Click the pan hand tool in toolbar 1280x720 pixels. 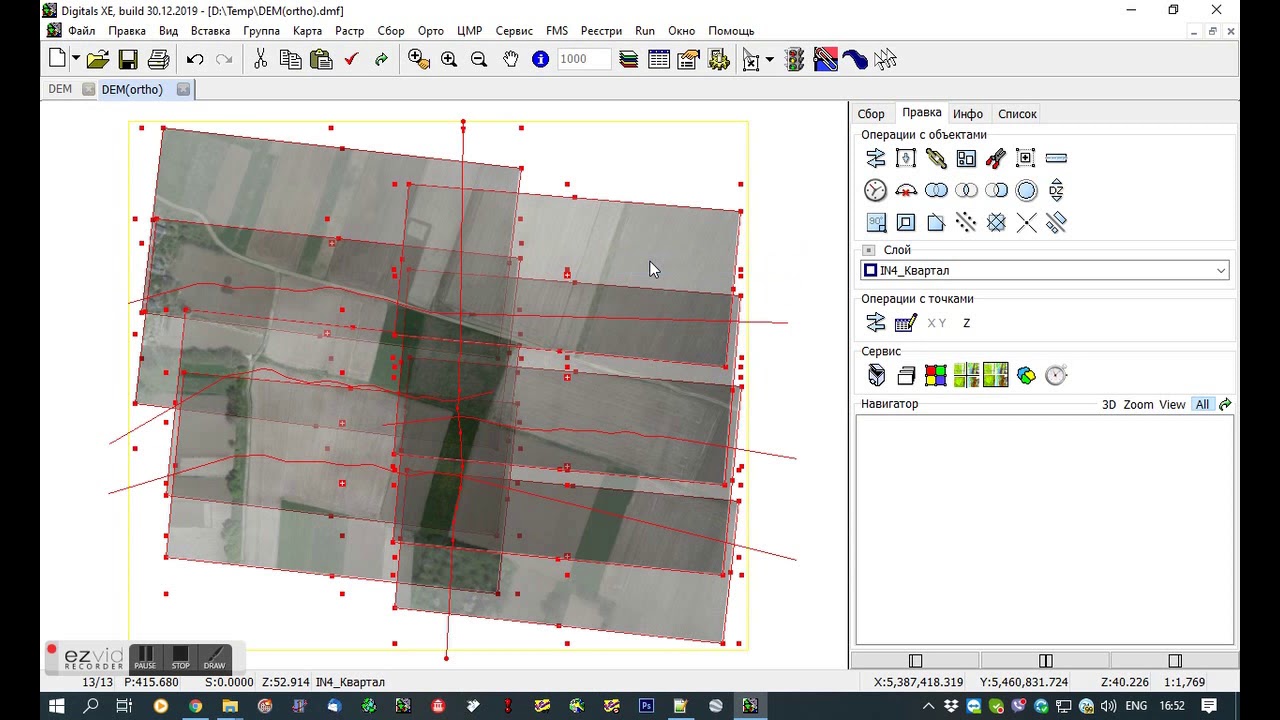tap(510, 60)
